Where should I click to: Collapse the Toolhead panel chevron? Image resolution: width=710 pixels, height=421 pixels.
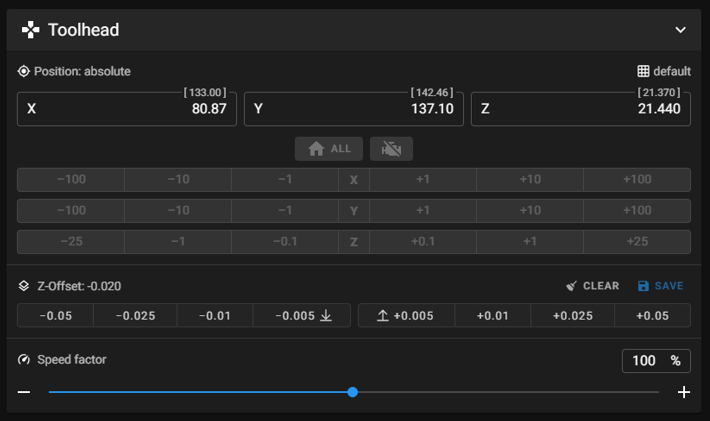pyautogui.click(x=681, y=30)
